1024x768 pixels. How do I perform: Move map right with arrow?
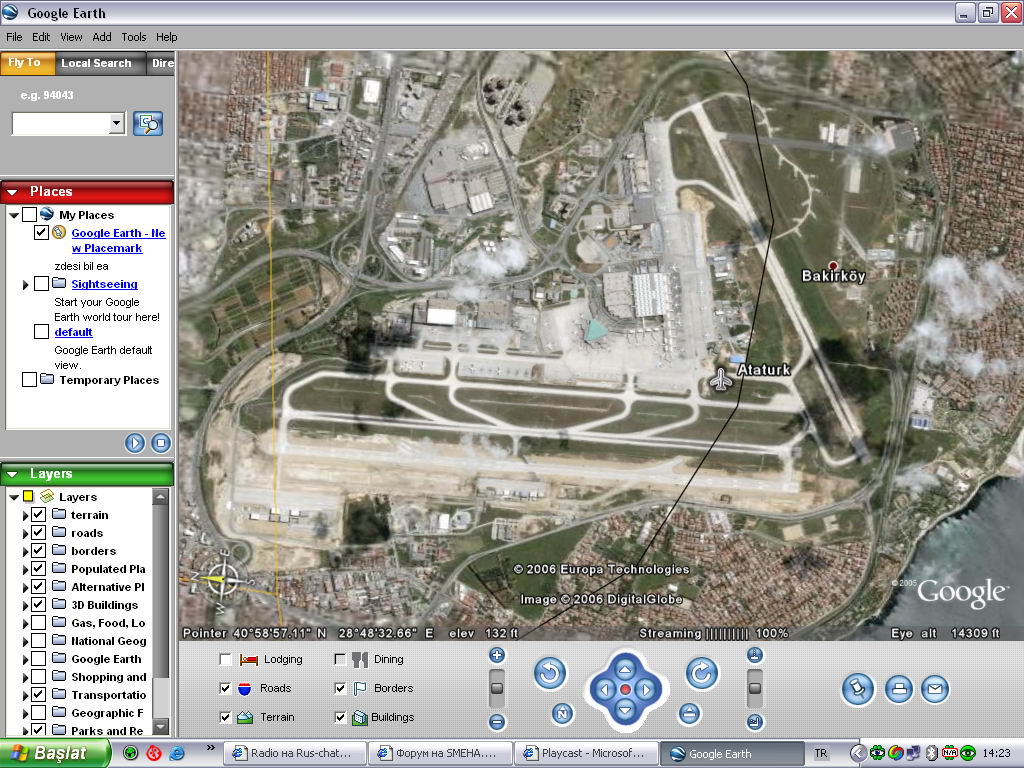tap(646, 690)
